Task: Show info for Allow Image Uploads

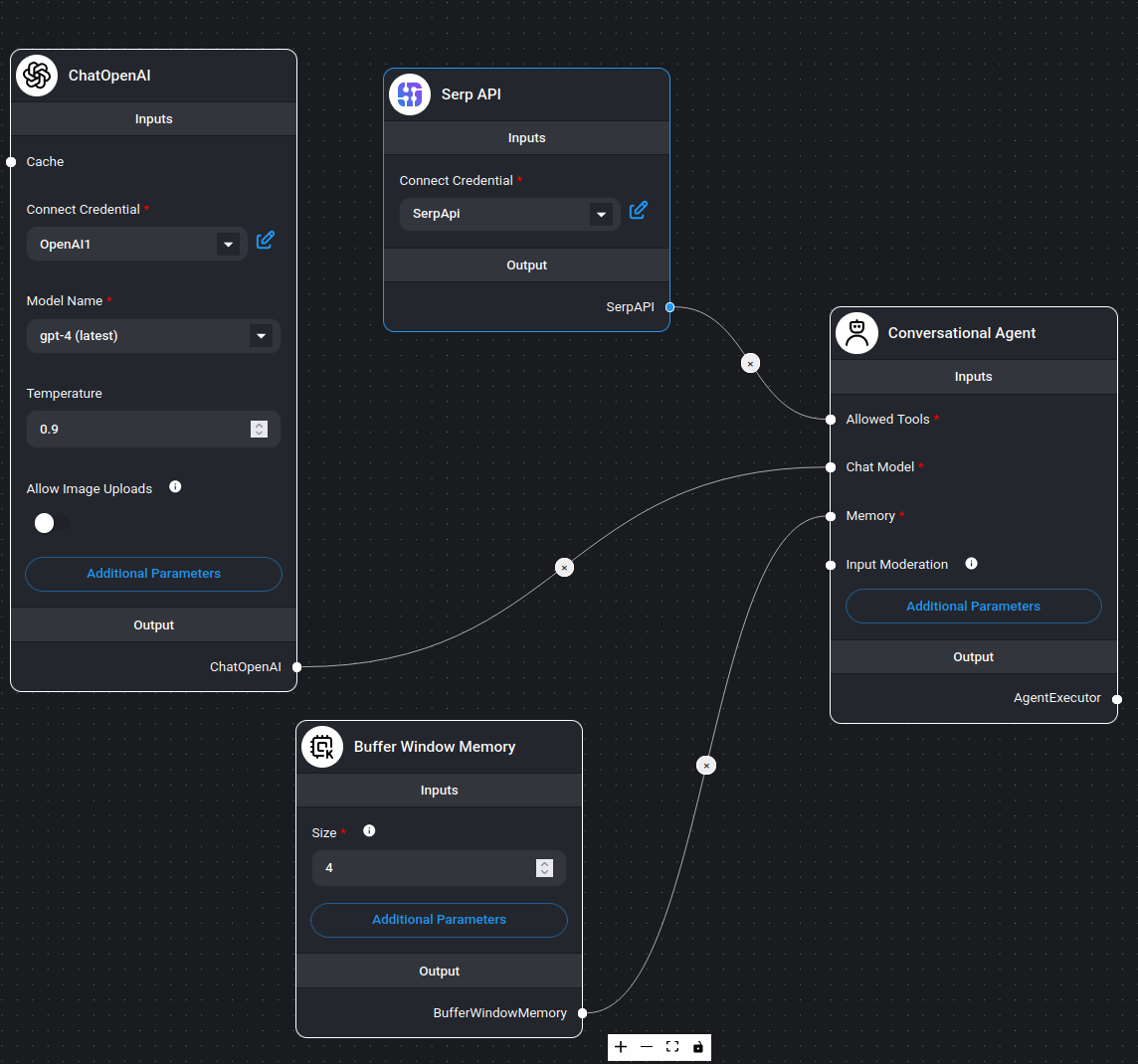Action: point(175,486)
